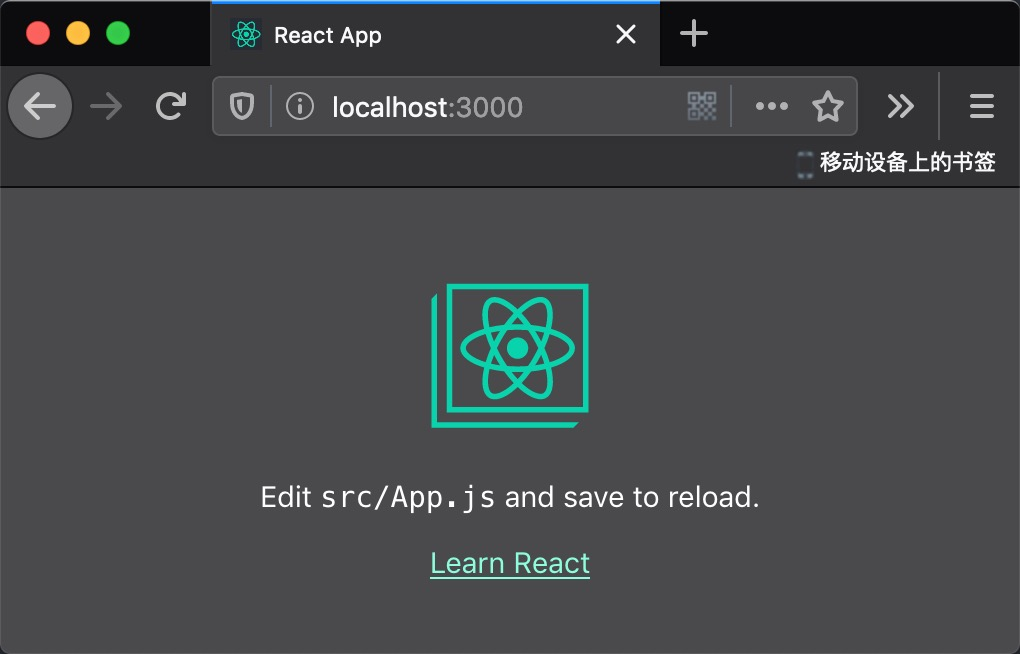This screenshot has width=1020, height=654.
Task: Open tracking protection shield icon
Action: point(242,106)
